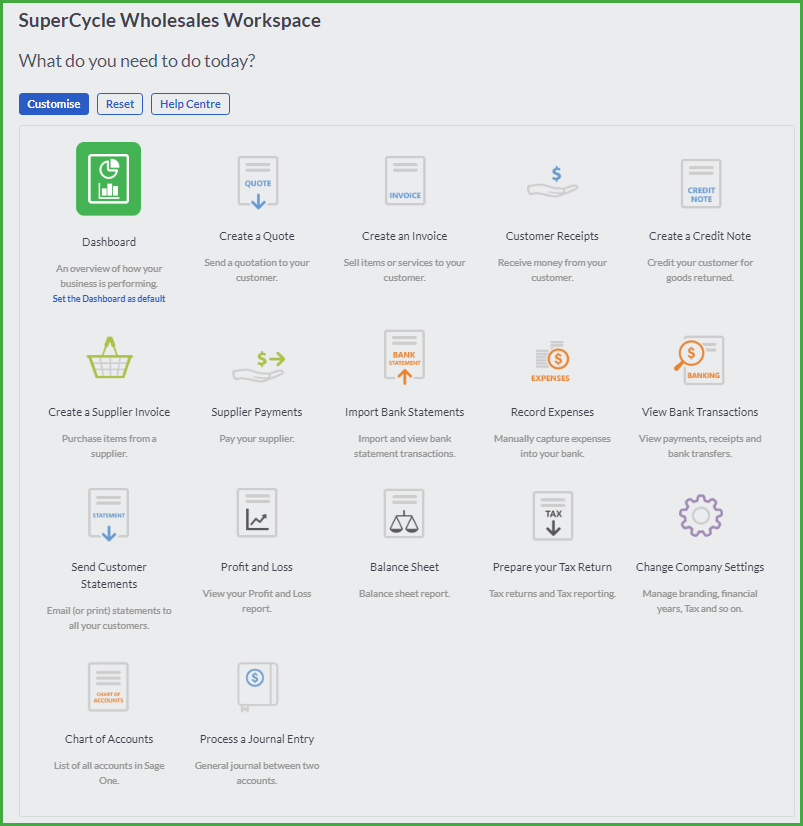Click the 'Change Company Settings' title
Image resolution: width=803 pixels, height=826 pixels.
[x=700, y=567]
